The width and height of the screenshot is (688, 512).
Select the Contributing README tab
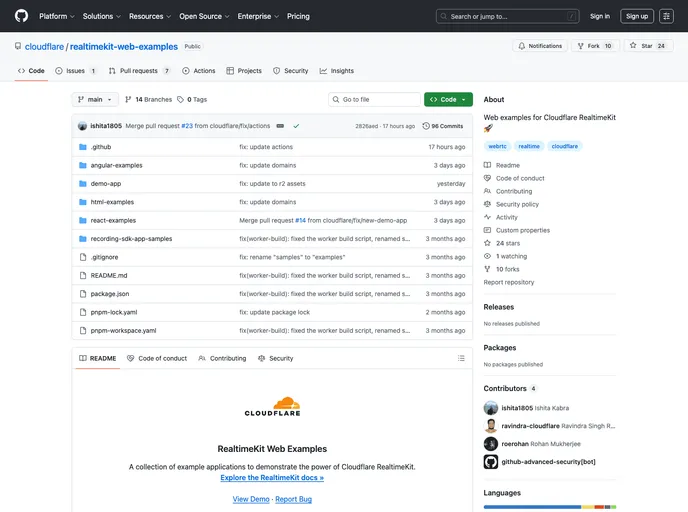222,358
